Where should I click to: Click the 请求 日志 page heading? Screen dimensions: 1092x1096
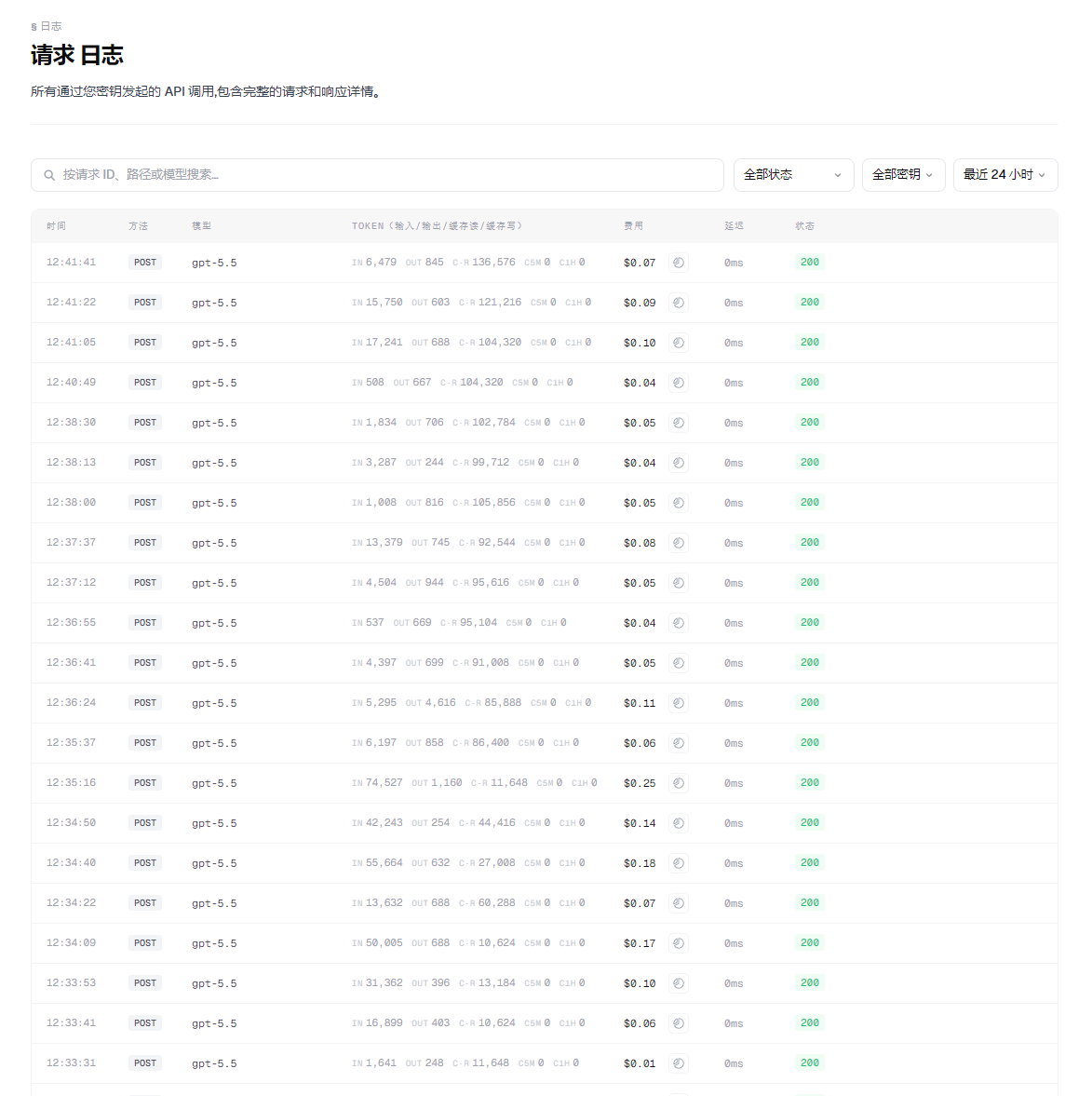tap(77, 55)
